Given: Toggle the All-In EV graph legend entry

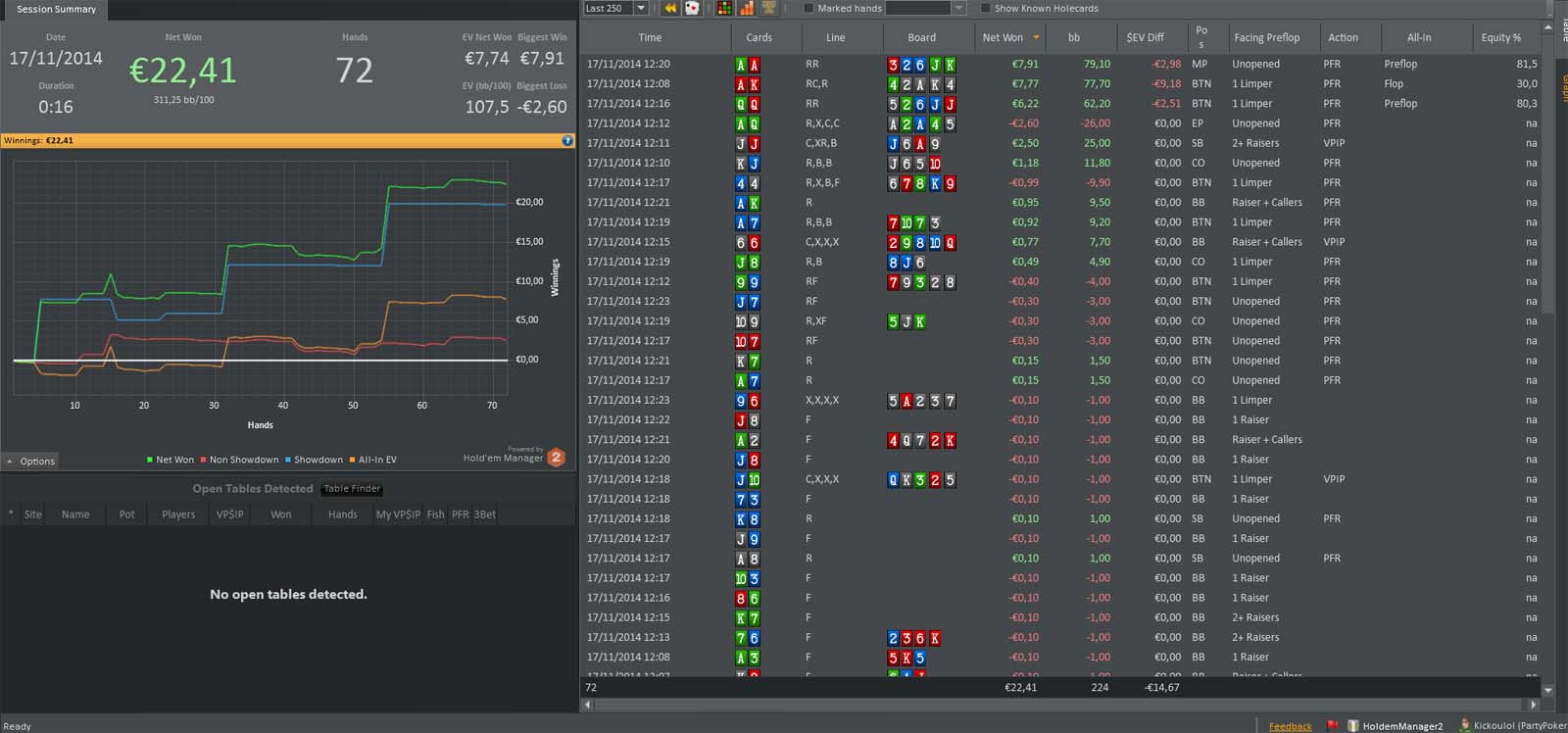Looking at the screenshot, I should [373, 460].
